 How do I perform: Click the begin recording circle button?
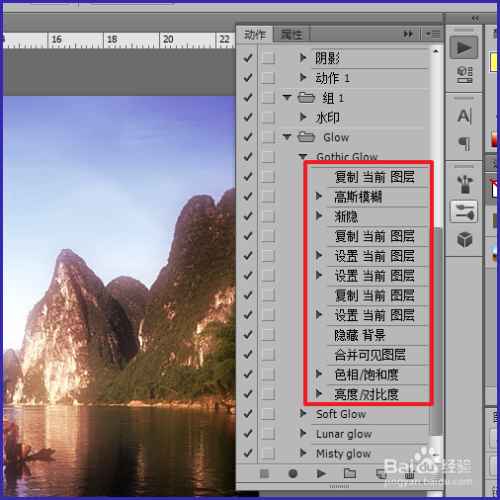tap(293, 473)
